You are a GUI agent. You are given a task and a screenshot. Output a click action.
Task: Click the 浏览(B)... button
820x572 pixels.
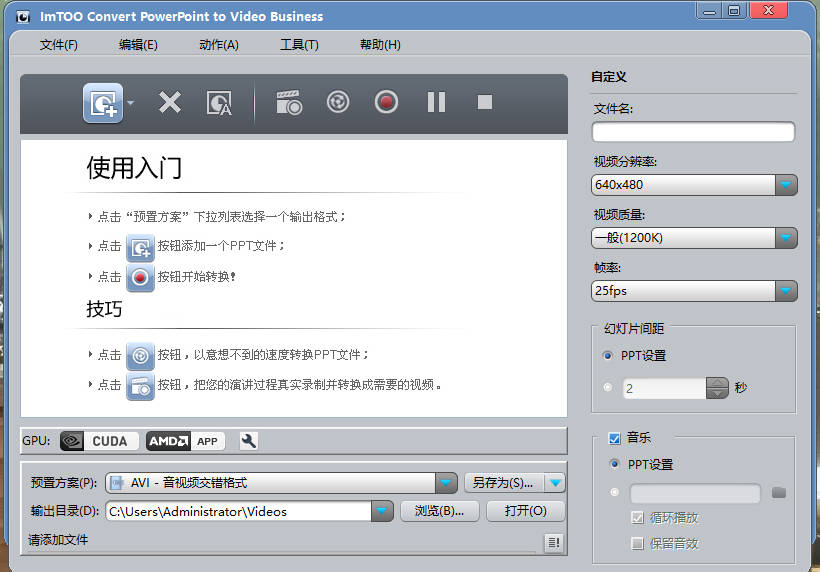[x=439, y=511]
